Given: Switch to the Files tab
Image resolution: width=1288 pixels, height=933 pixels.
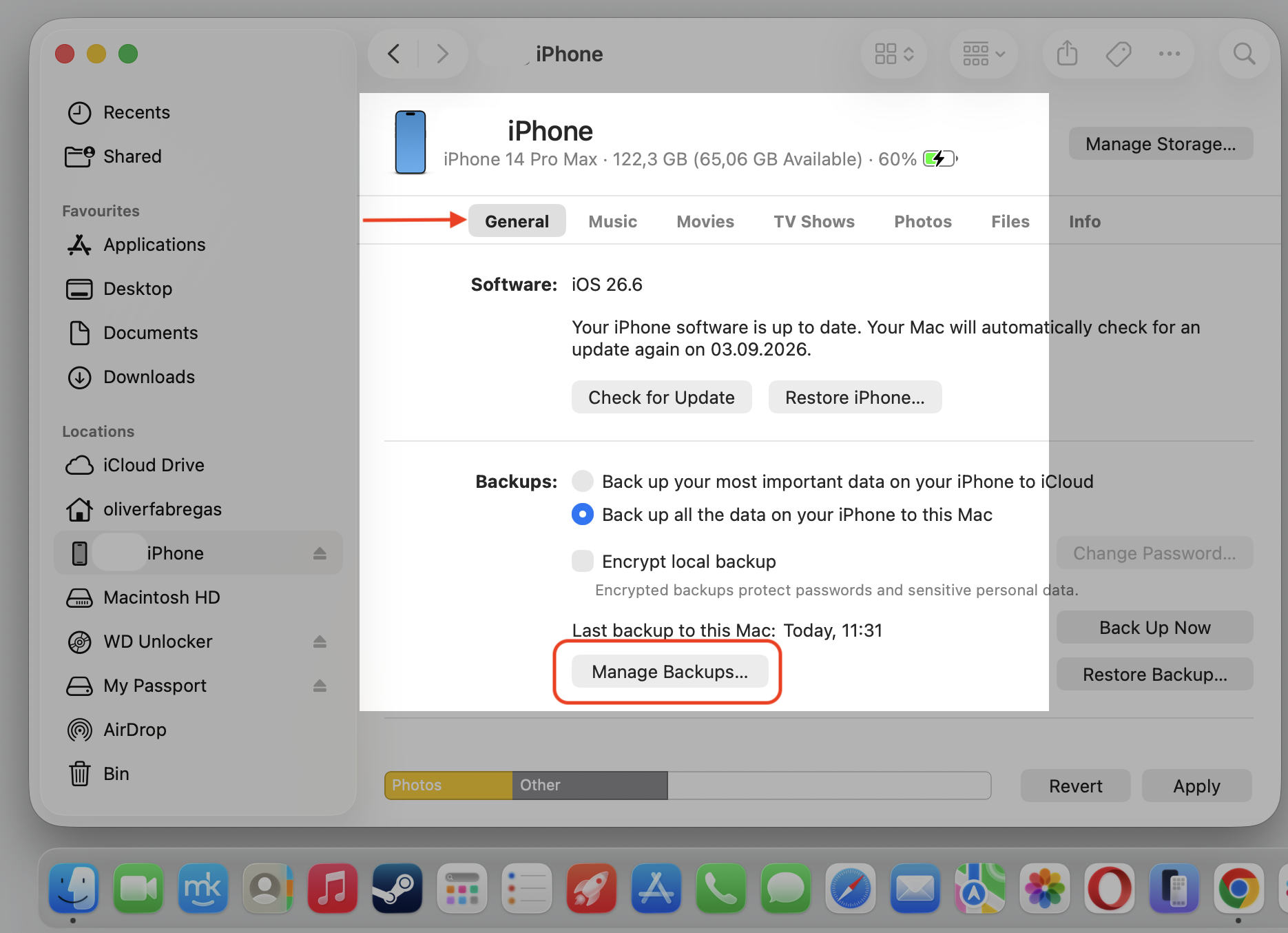Looking at the screenshot, I should click(1010, 221).
